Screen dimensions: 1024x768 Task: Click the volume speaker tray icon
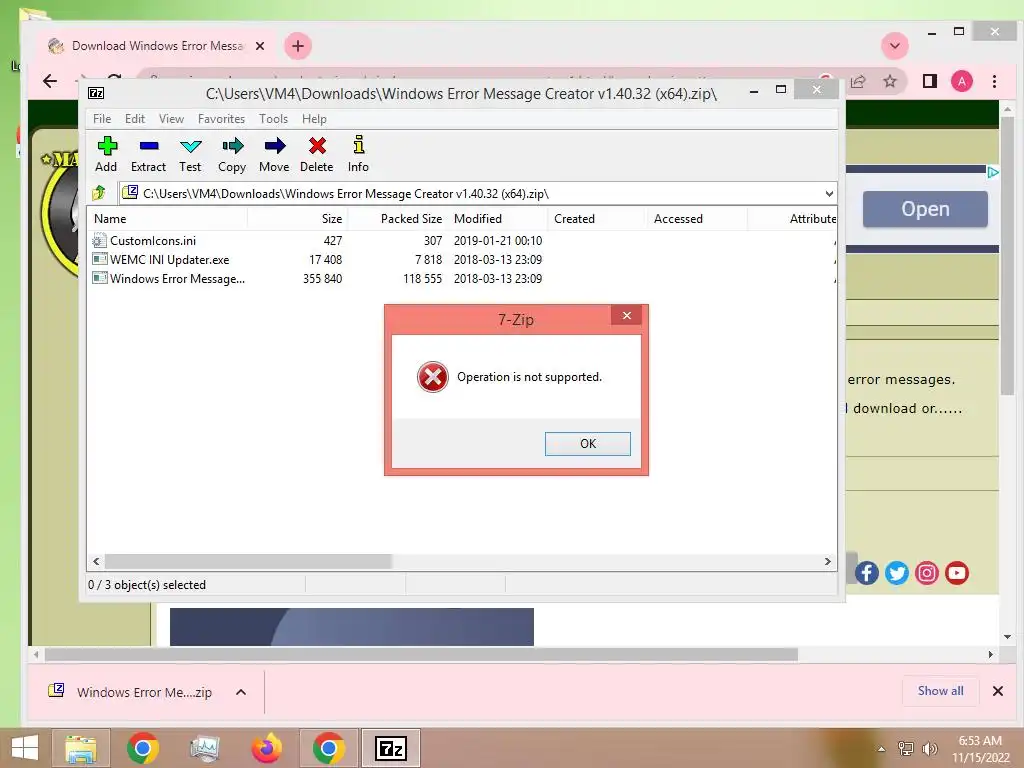pos(929,748)
